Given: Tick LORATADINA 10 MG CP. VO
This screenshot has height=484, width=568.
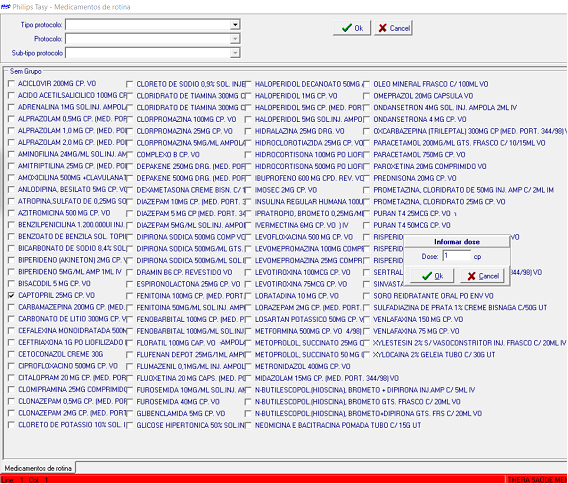Looking at the screenshot, I should coord(248,296).
